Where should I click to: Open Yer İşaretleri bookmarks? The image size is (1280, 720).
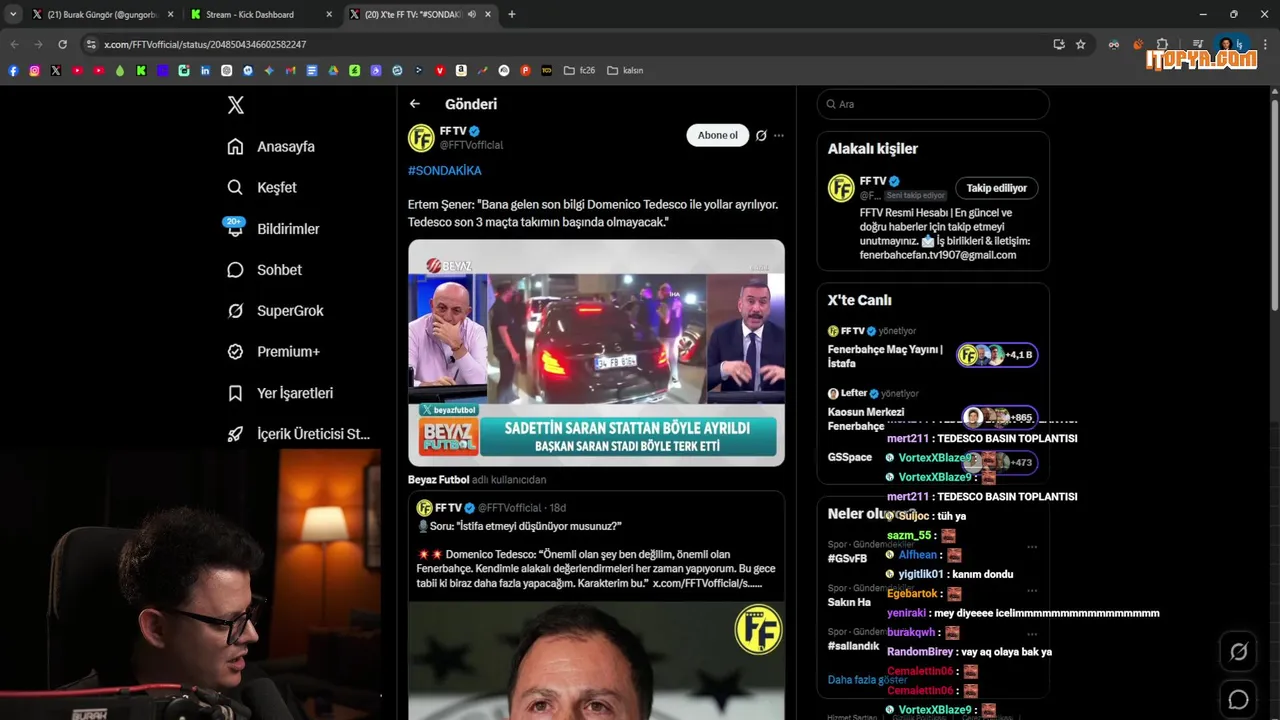coord(280,393)
